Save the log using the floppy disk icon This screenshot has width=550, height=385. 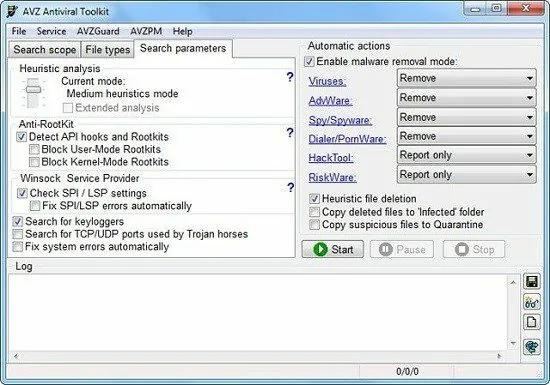tap(532, 282)
